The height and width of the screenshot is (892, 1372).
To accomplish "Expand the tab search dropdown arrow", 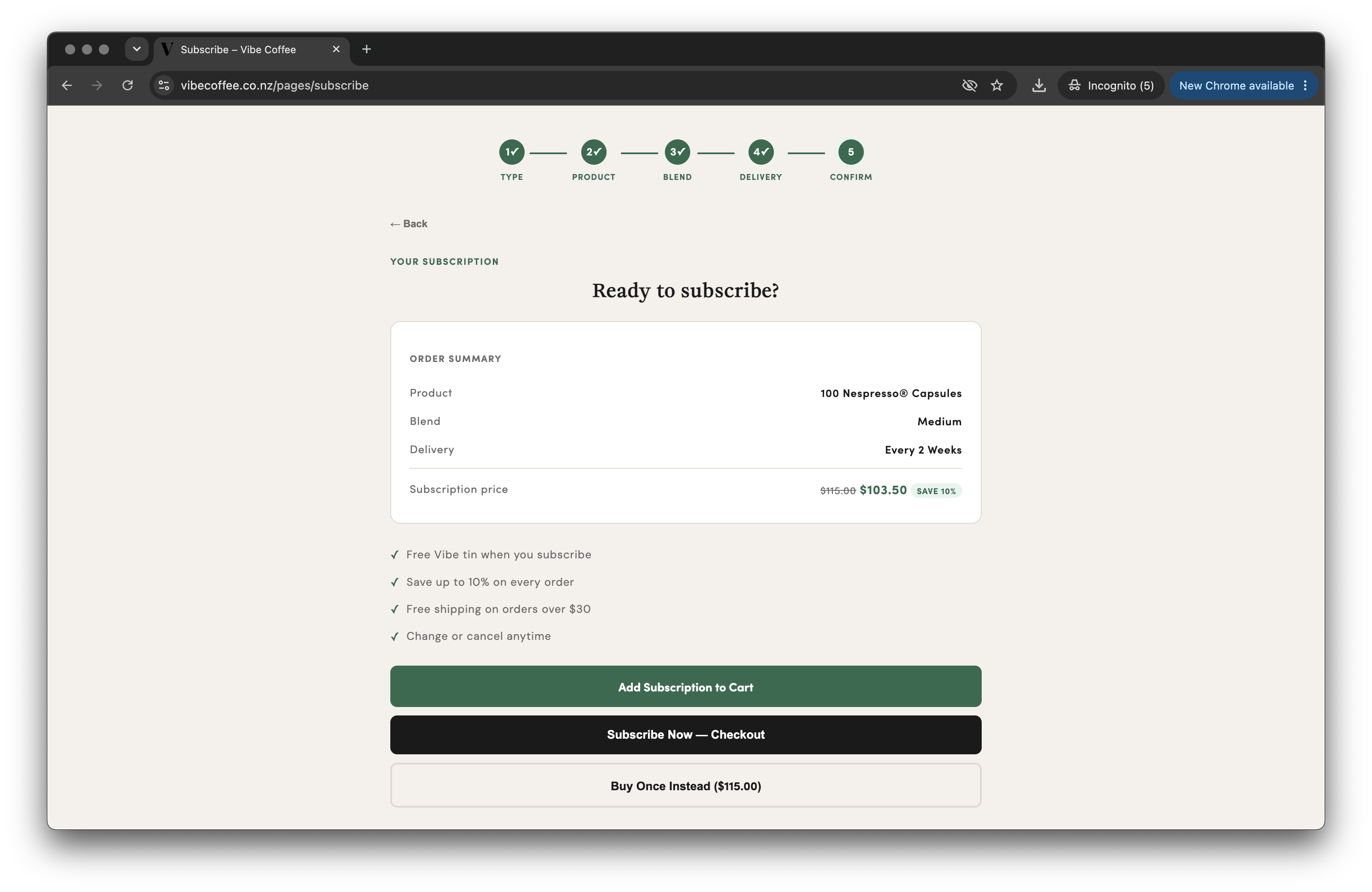I will (136, 49).
